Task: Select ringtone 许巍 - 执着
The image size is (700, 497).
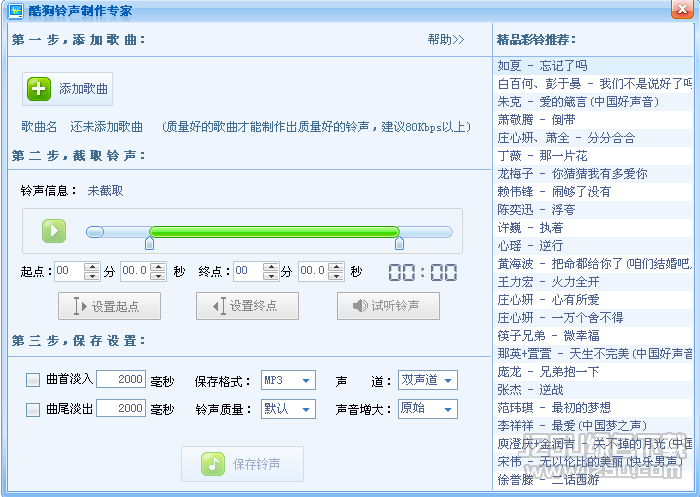Action: [593, 228]
